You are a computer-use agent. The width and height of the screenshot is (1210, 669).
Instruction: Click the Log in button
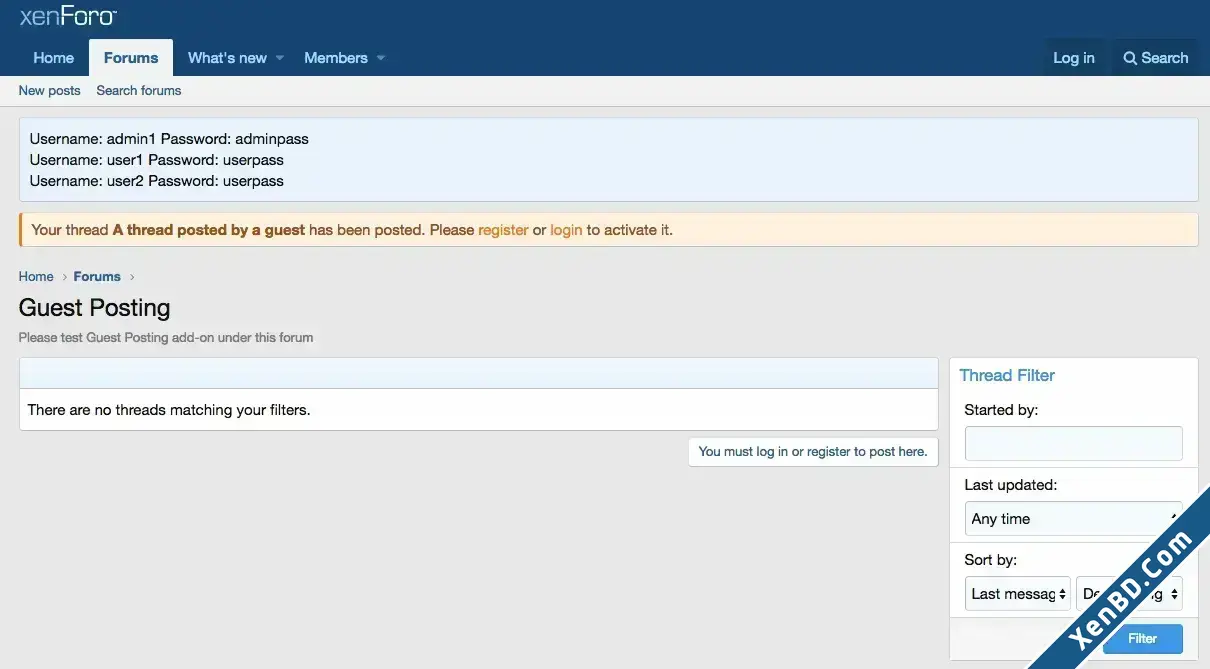click(1074, 58)
